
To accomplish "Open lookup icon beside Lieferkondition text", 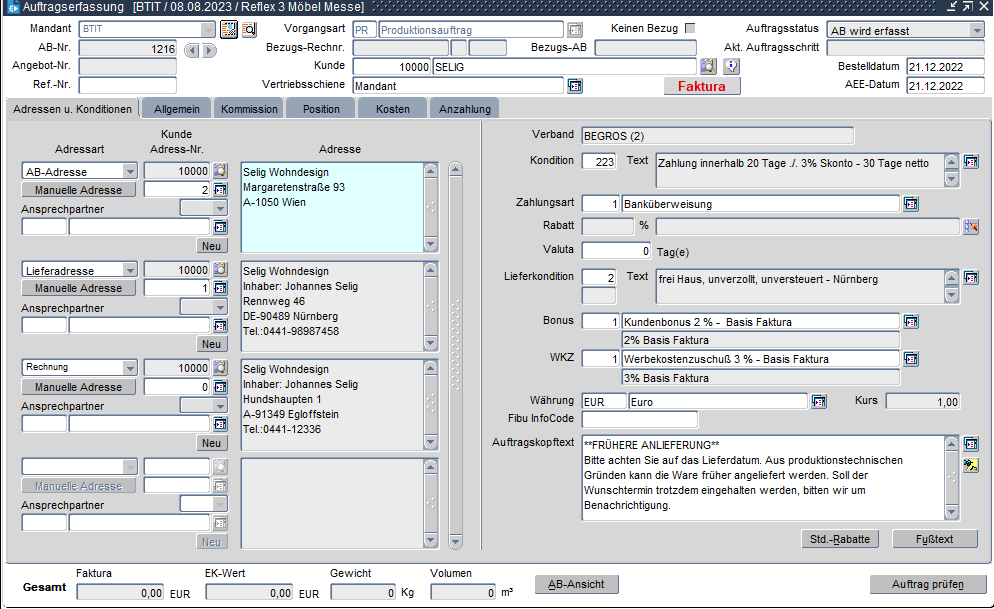I will pos(970,277).
